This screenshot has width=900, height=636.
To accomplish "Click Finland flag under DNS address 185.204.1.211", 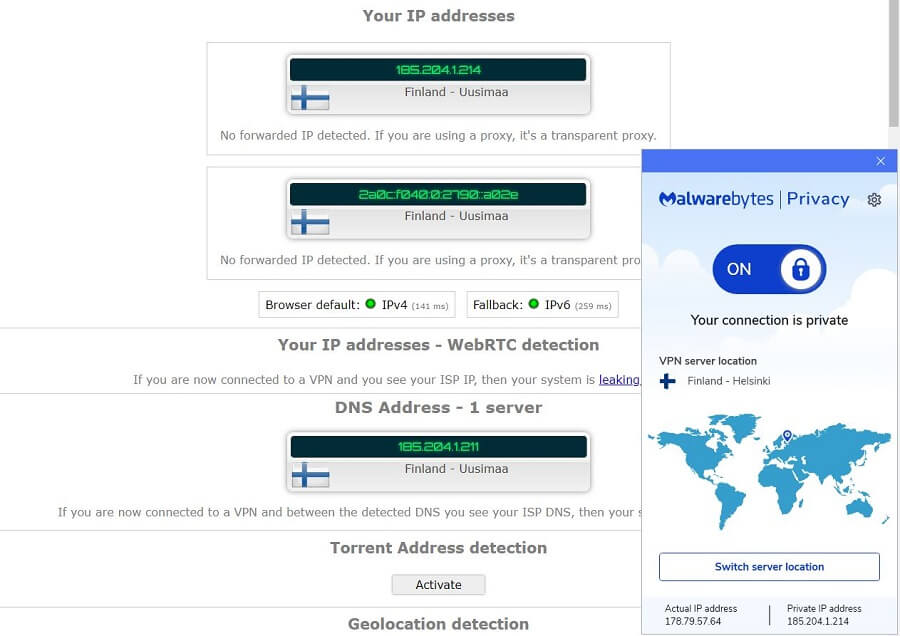I will [311, 475].
